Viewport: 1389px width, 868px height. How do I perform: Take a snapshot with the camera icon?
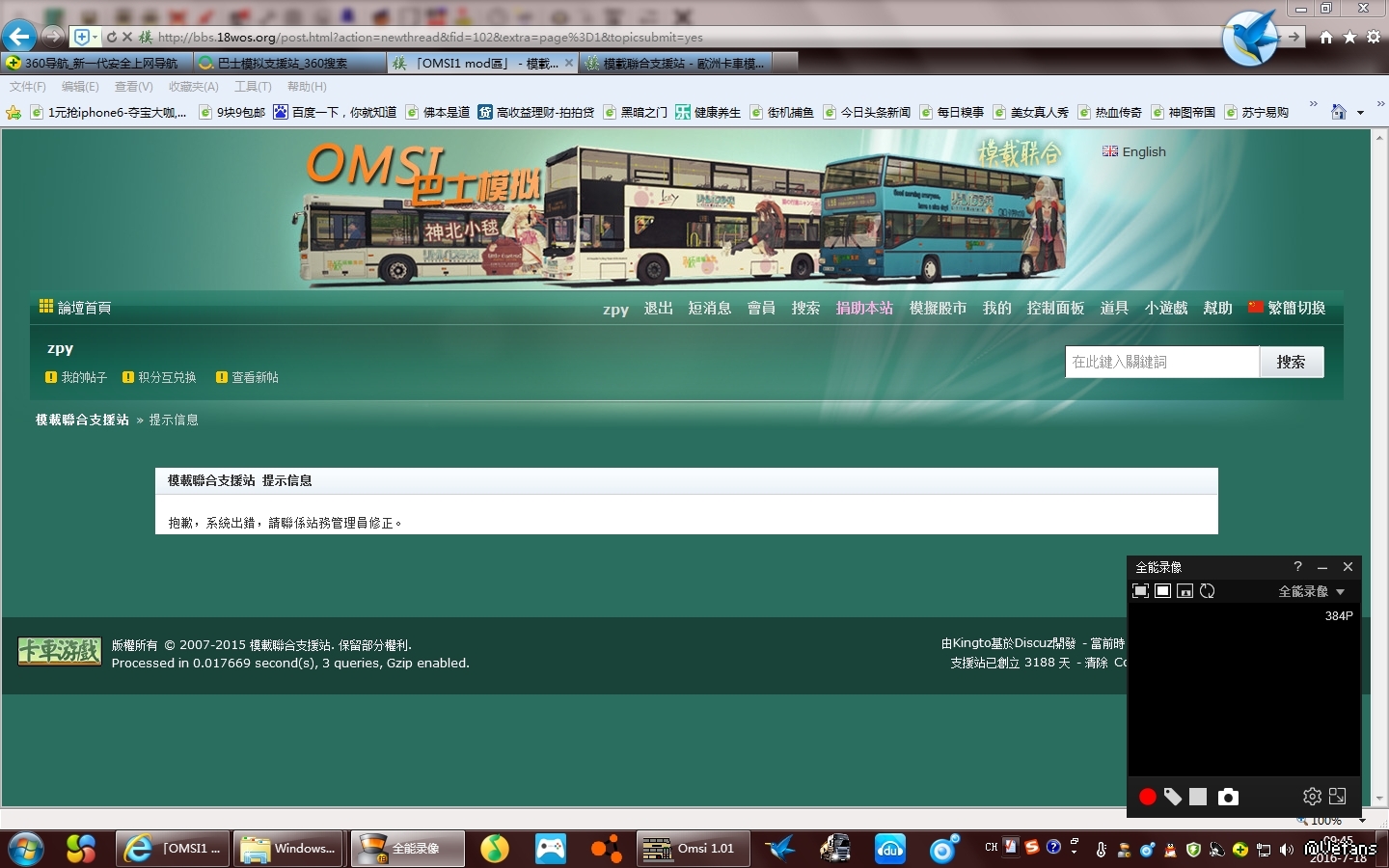pos(1228,797)
